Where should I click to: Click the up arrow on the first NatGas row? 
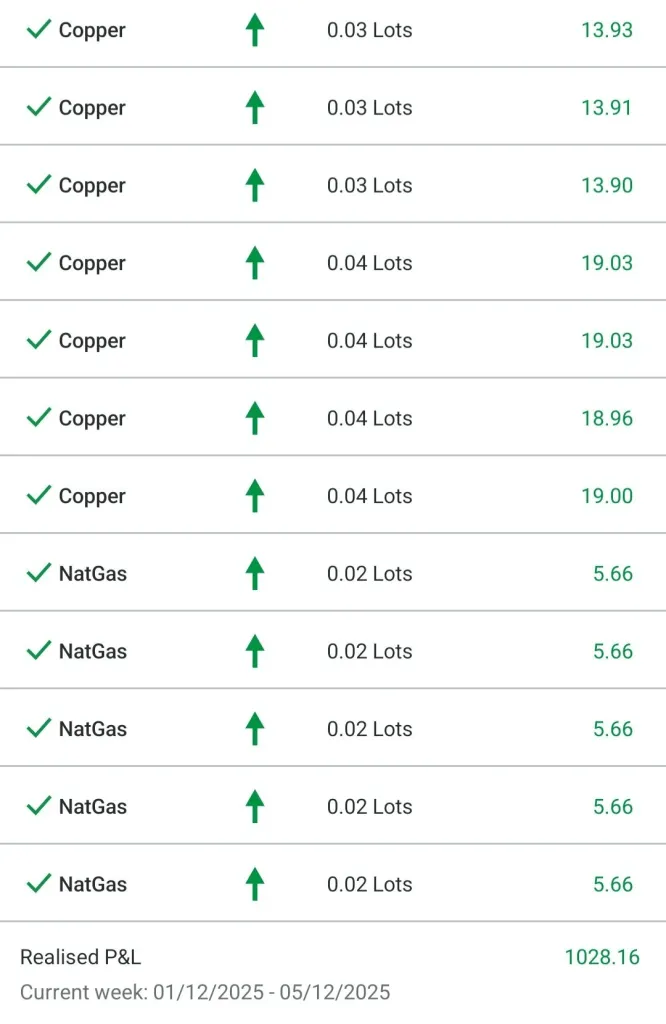point(255,573)
